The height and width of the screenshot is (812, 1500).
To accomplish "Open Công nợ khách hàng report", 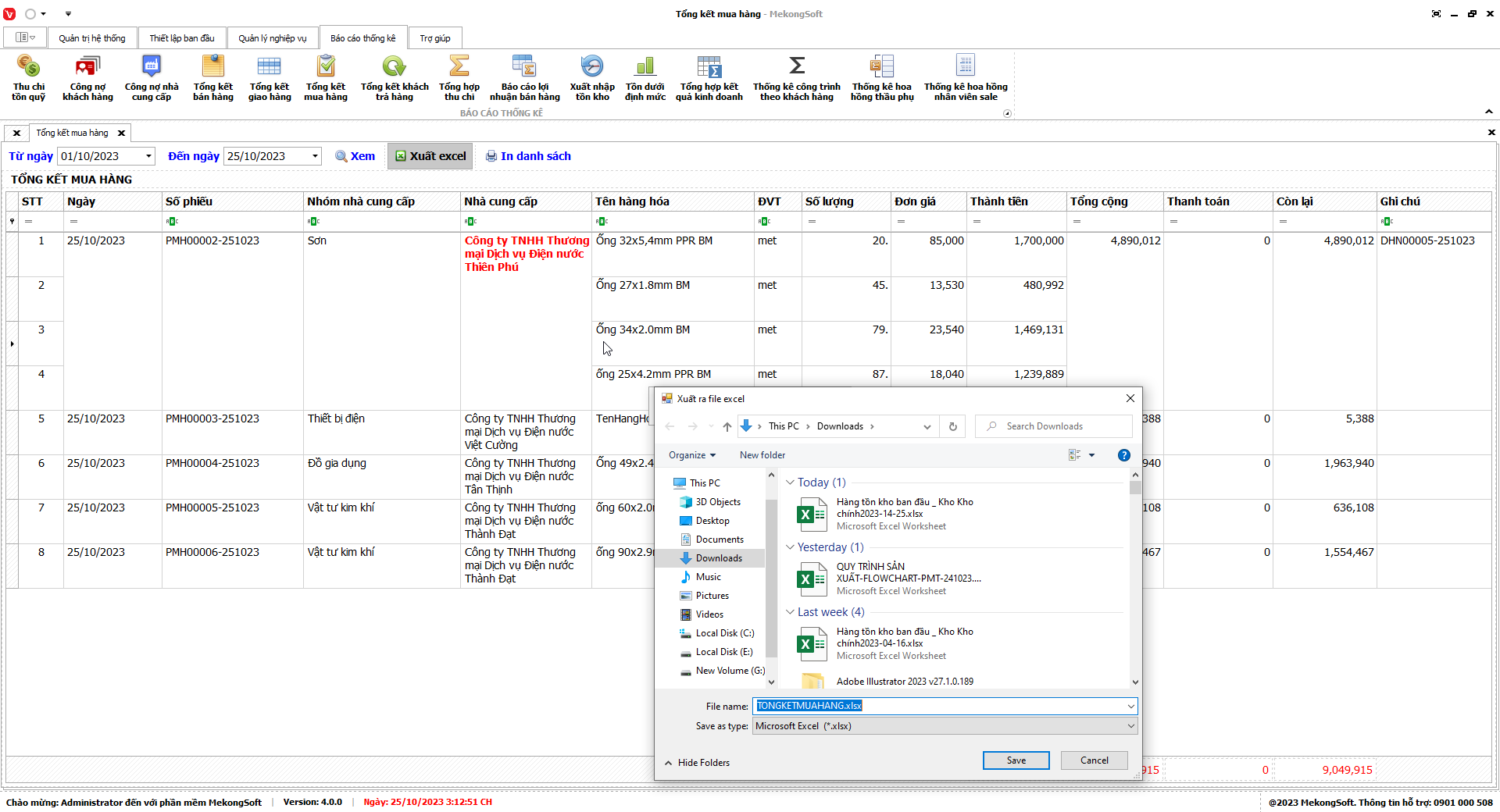I will pyautogui.click(x=87, y=78).
